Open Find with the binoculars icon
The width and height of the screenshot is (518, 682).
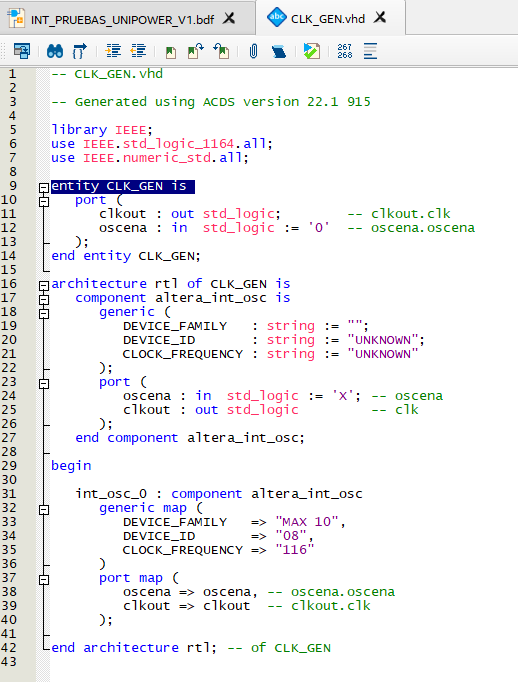55,51
